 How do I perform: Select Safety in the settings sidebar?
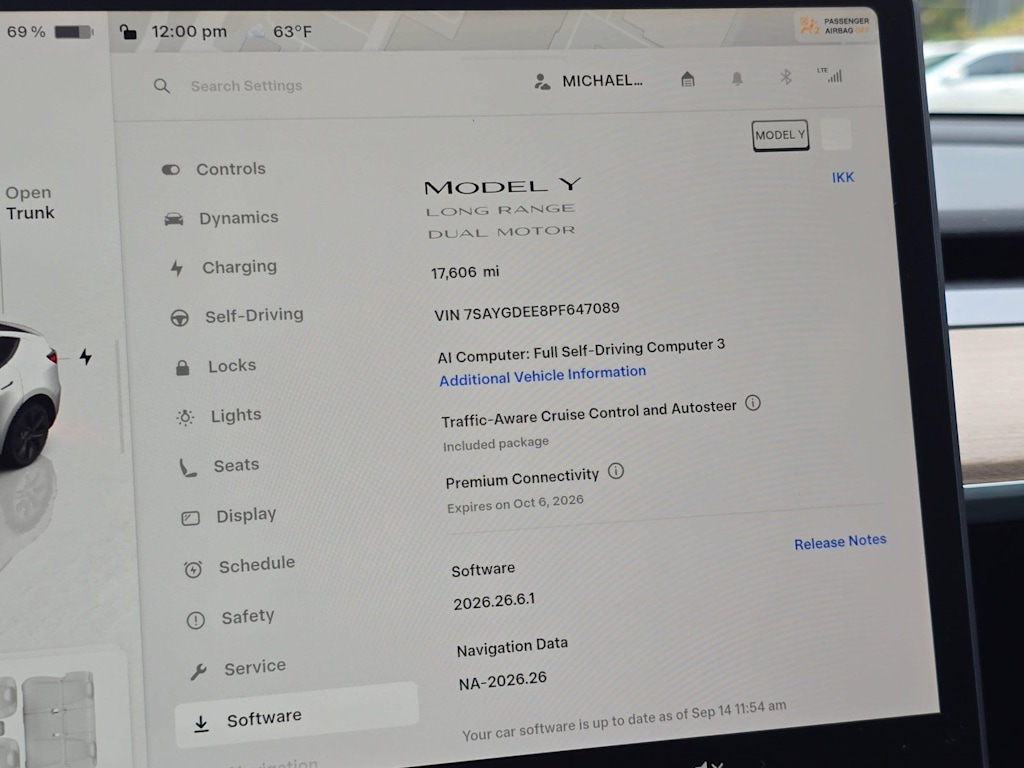[231, 617]
